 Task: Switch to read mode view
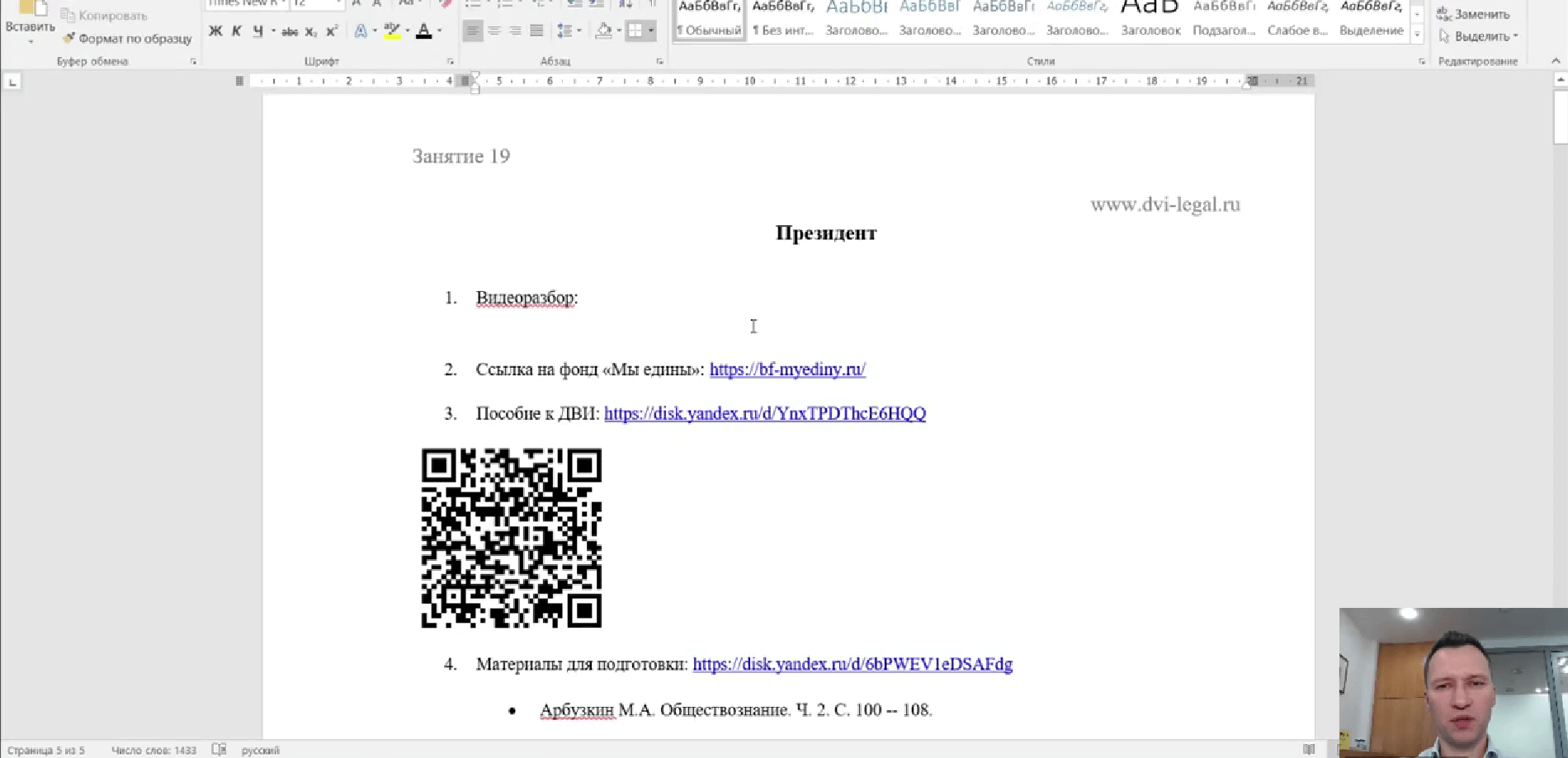[1309, 750]
